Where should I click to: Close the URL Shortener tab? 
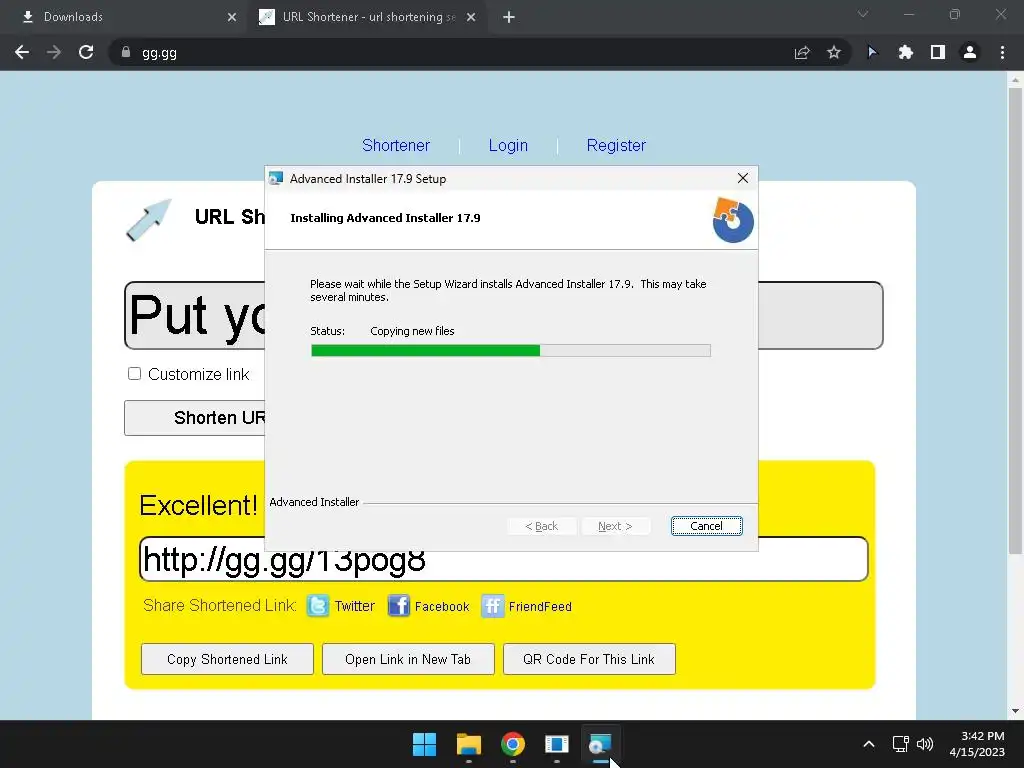tap(471, 17)
